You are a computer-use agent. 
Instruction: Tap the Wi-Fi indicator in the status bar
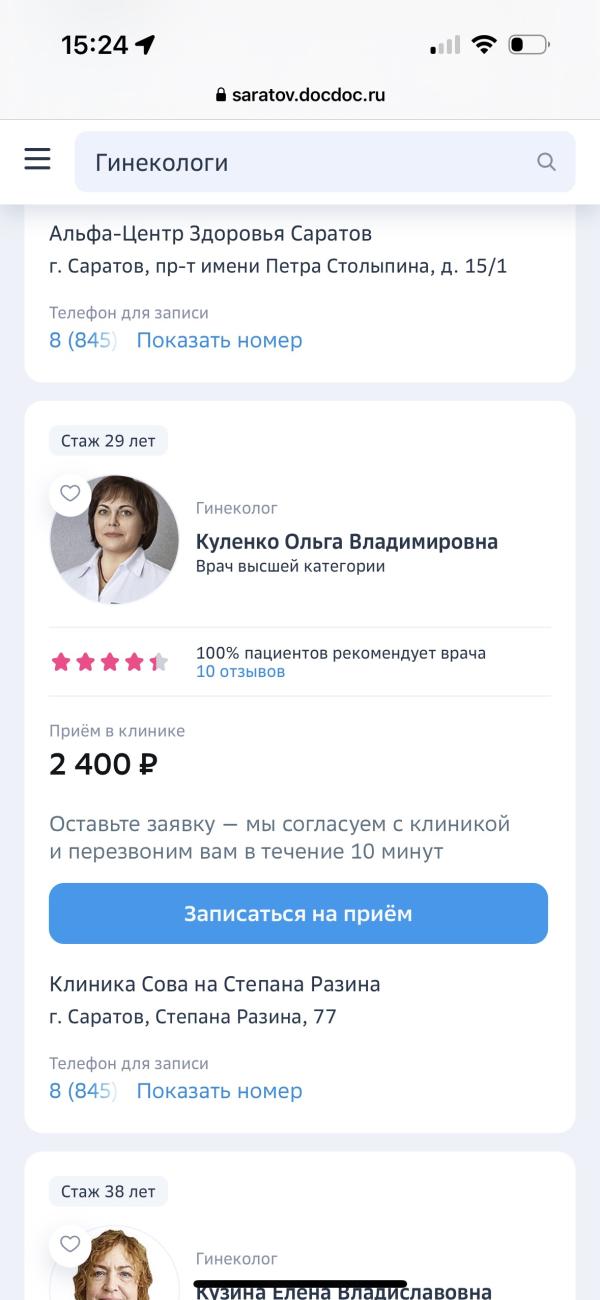(484, 44)
